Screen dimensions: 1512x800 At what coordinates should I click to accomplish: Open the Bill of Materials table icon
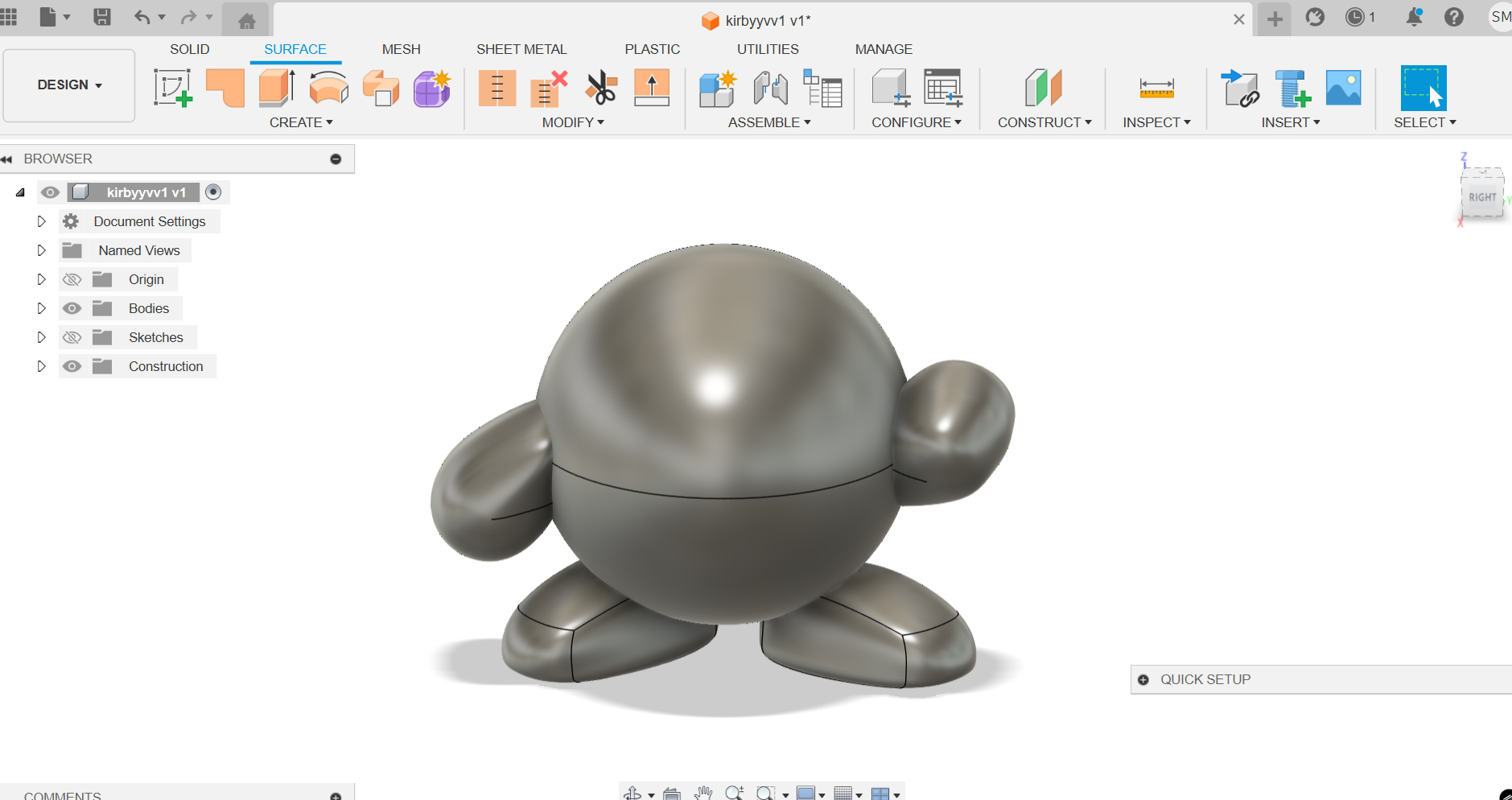click(x=822, y=88)
